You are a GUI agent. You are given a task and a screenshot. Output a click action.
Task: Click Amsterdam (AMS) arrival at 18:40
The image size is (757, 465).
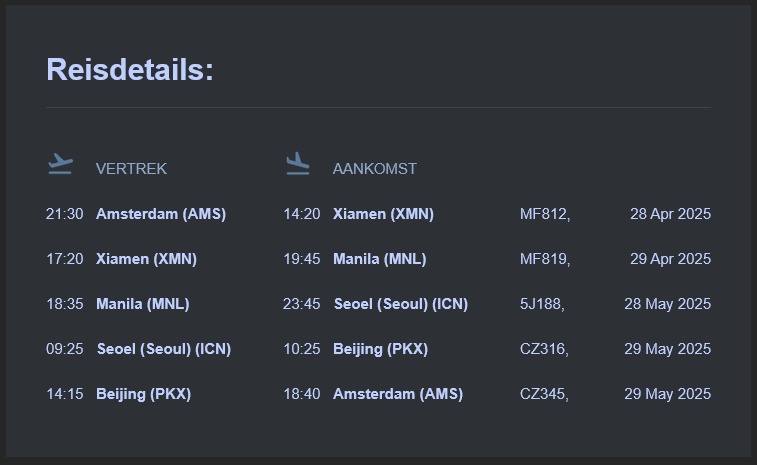click(398, 394)
